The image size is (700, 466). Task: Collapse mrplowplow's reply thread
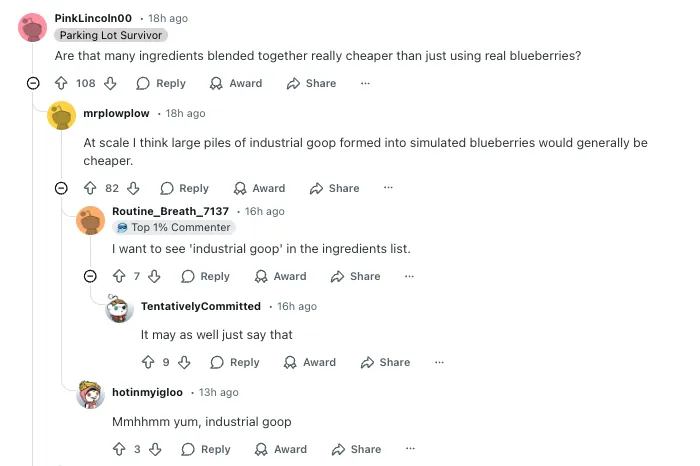pyautogui.click(x=61, y=188)
